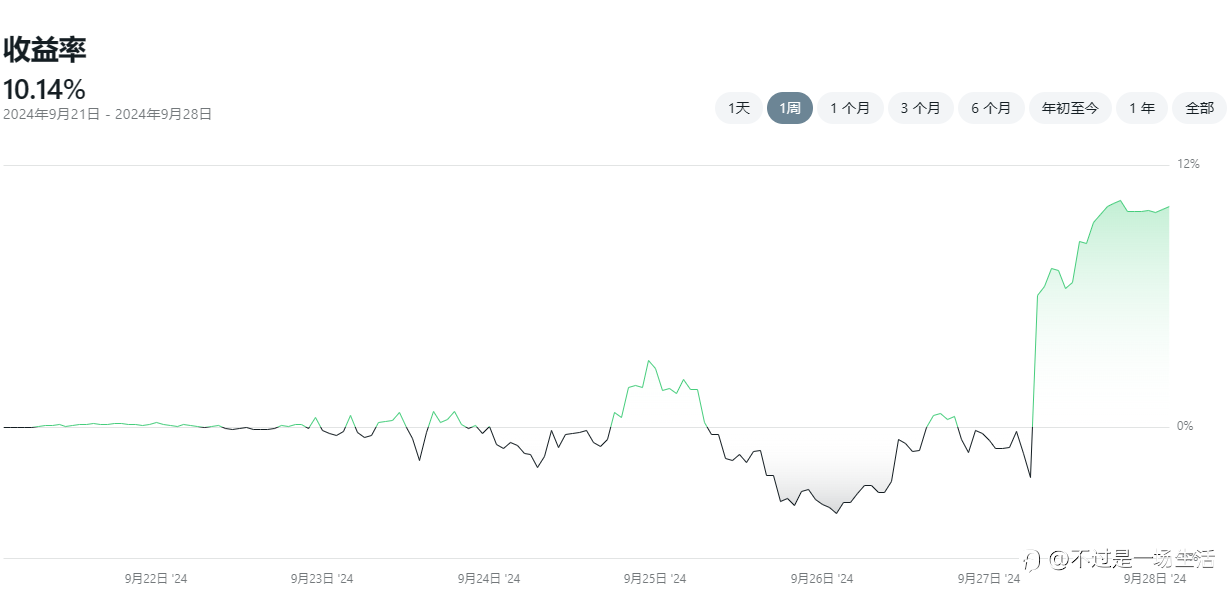Click the 9月22日 '24 axis label

156,578
